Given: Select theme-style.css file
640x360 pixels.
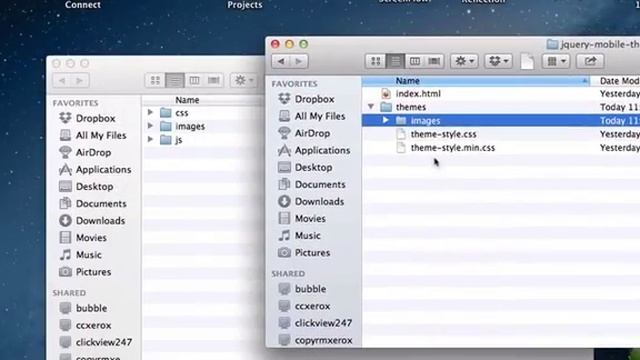Looking at the screenshot, I should pyautogui.click(x=443, y=134).
